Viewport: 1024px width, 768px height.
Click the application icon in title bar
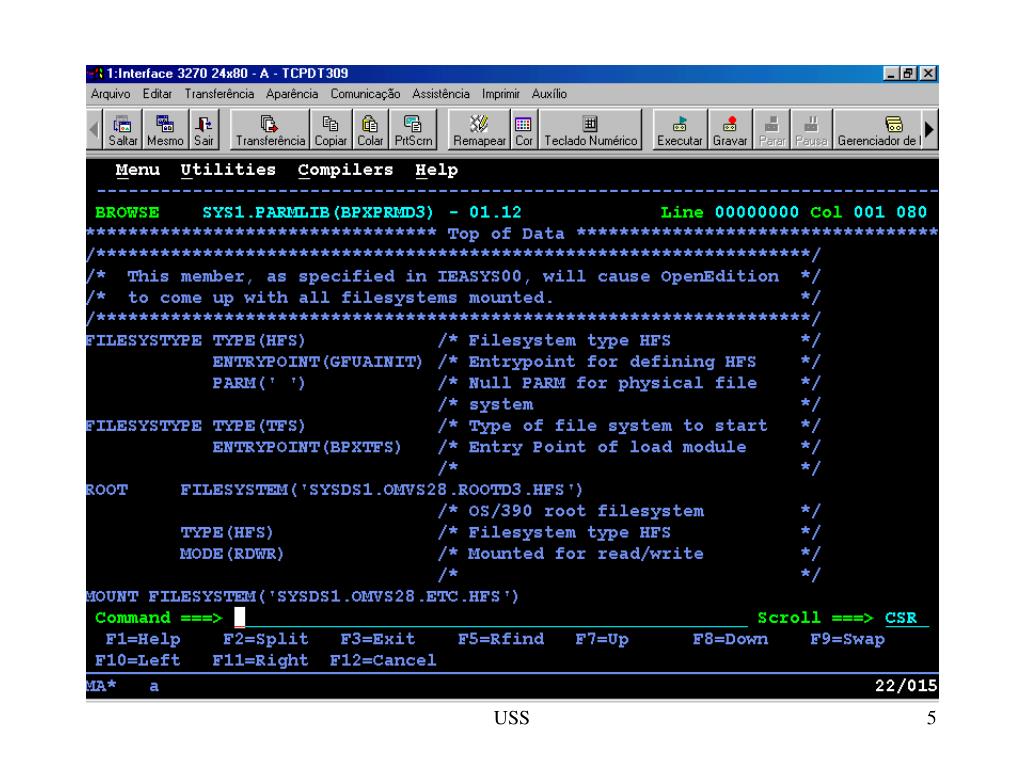point(97,73)
